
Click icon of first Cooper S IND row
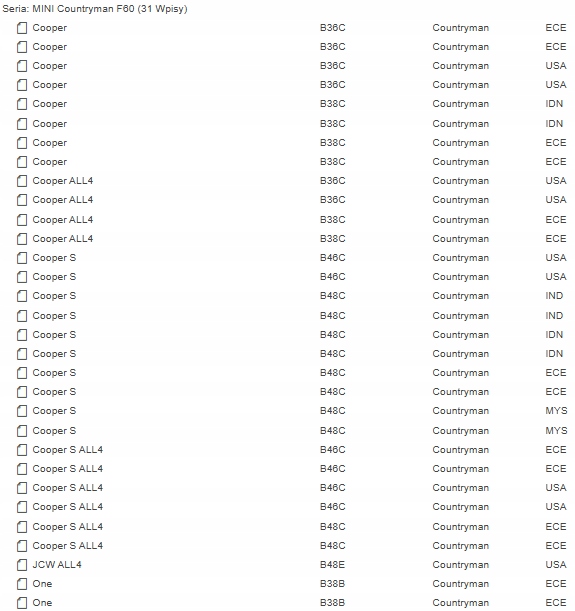22,296
